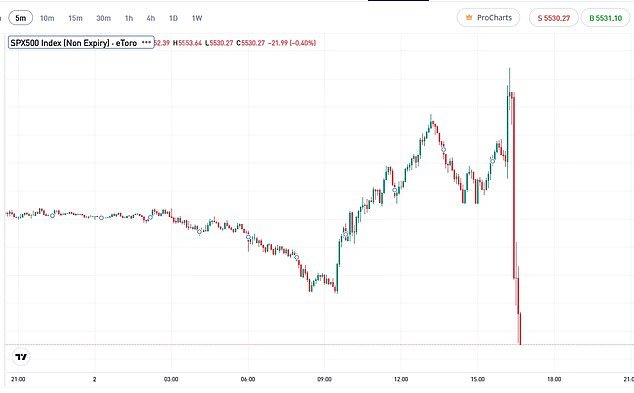Click the ProCharts crown icon

click(469, 18)
